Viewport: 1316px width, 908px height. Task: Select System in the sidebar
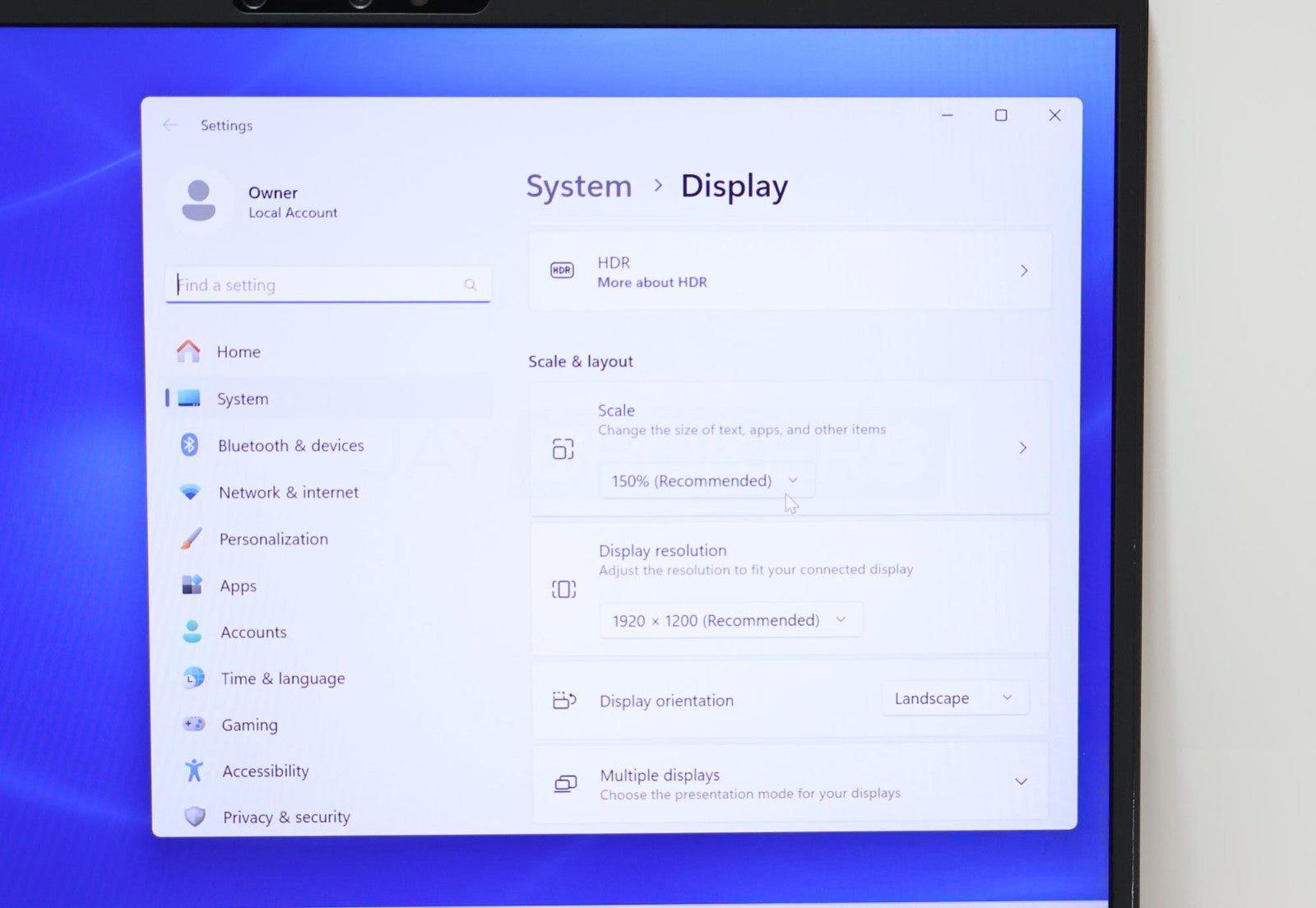(243, 399)
